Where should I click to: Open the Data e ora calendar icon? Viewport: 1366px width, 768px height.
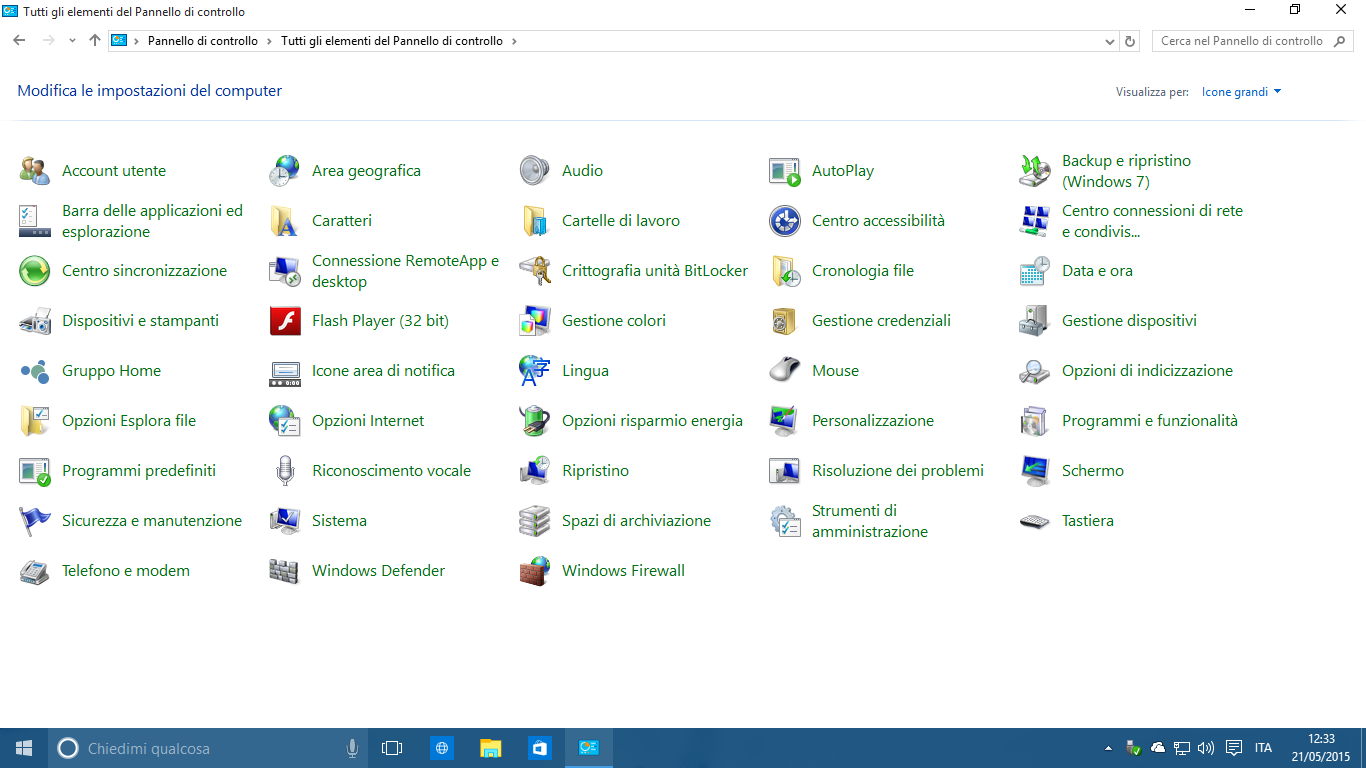1035,271
